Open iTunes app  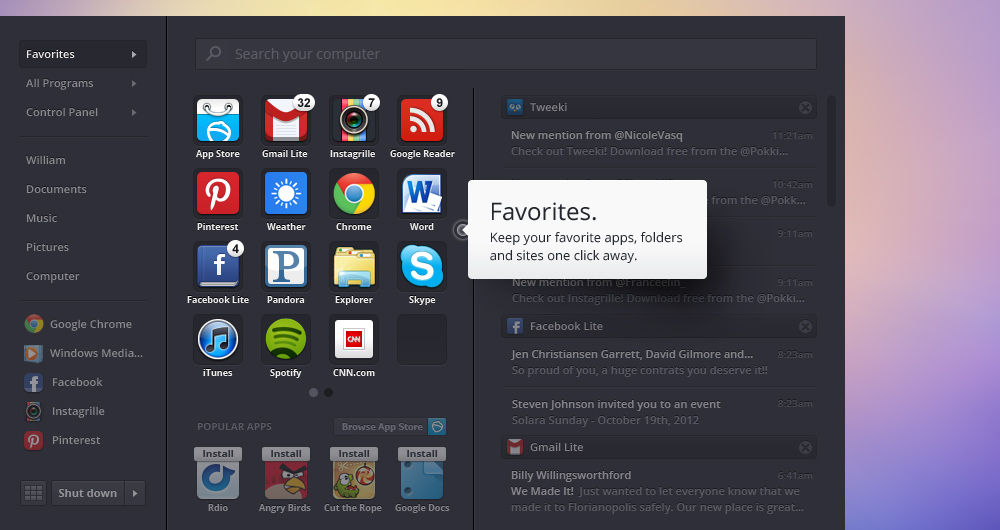point(217,339)
